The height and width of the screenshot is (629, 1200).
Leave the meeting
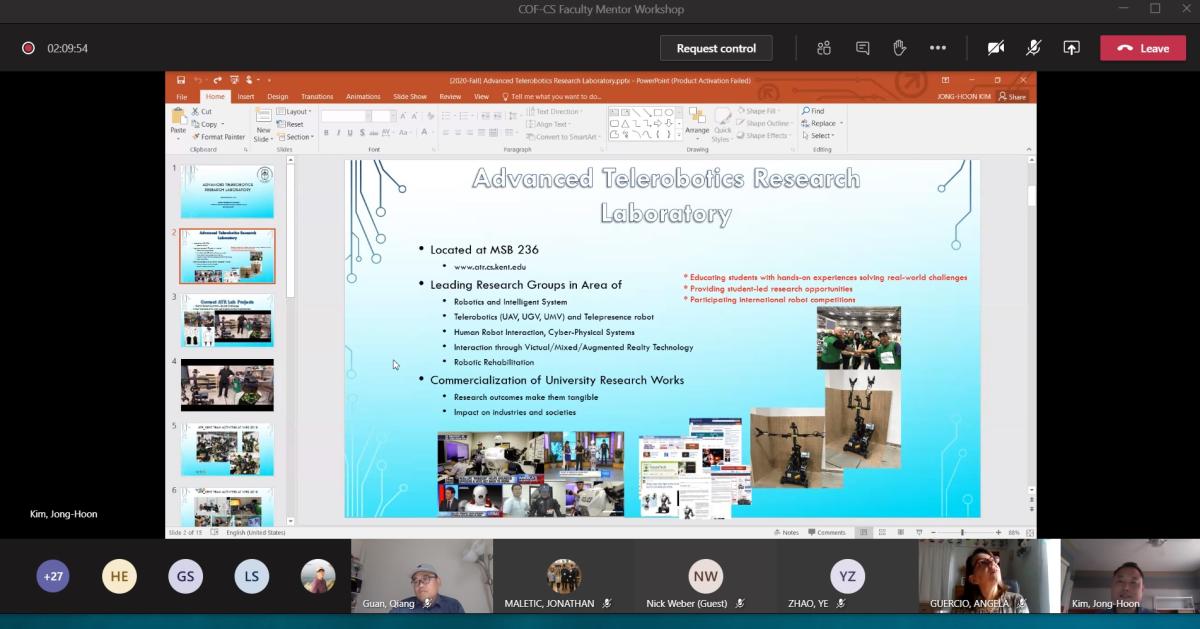[1143, 48]
